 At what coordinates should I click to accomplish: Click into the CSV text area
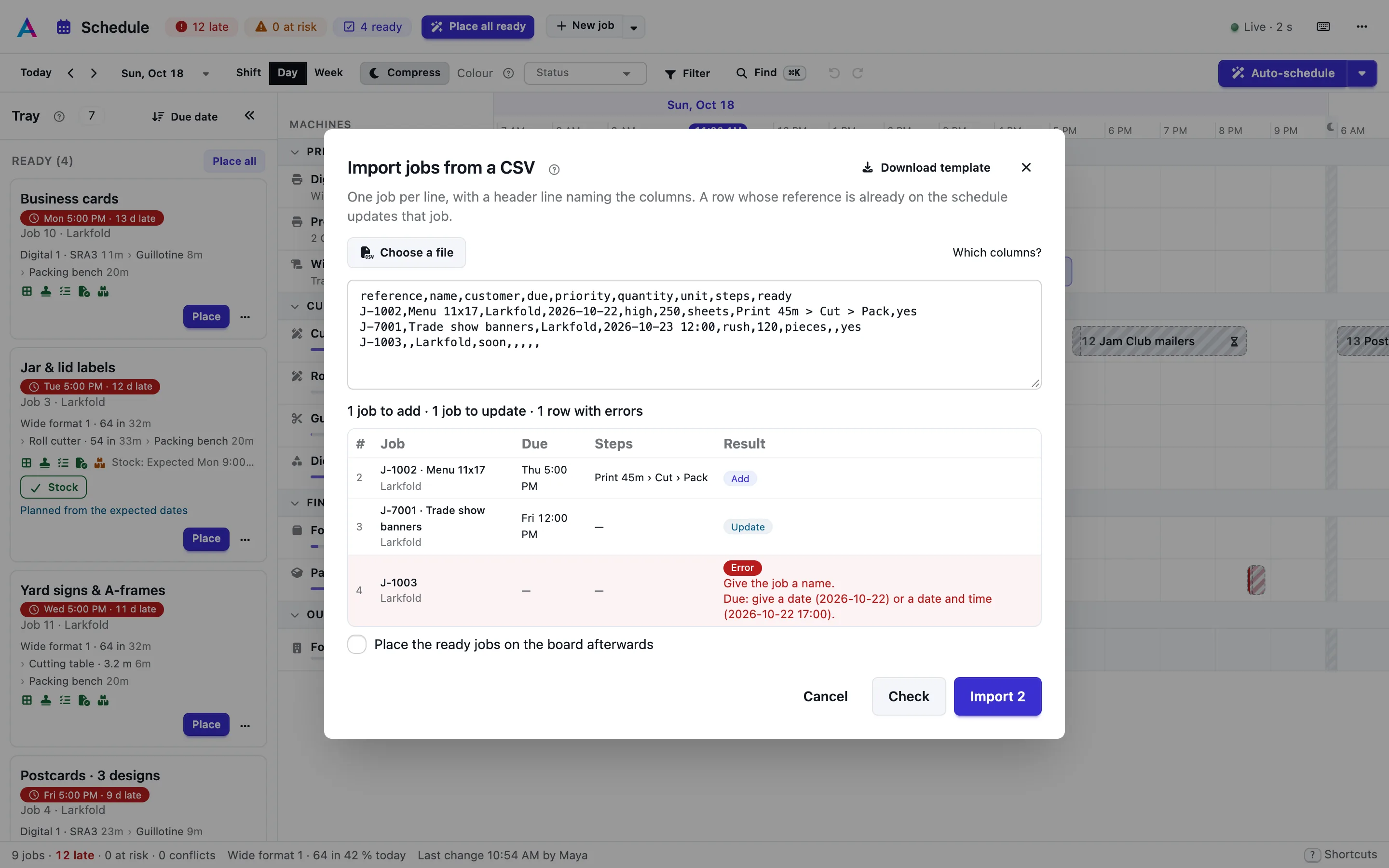694,335
